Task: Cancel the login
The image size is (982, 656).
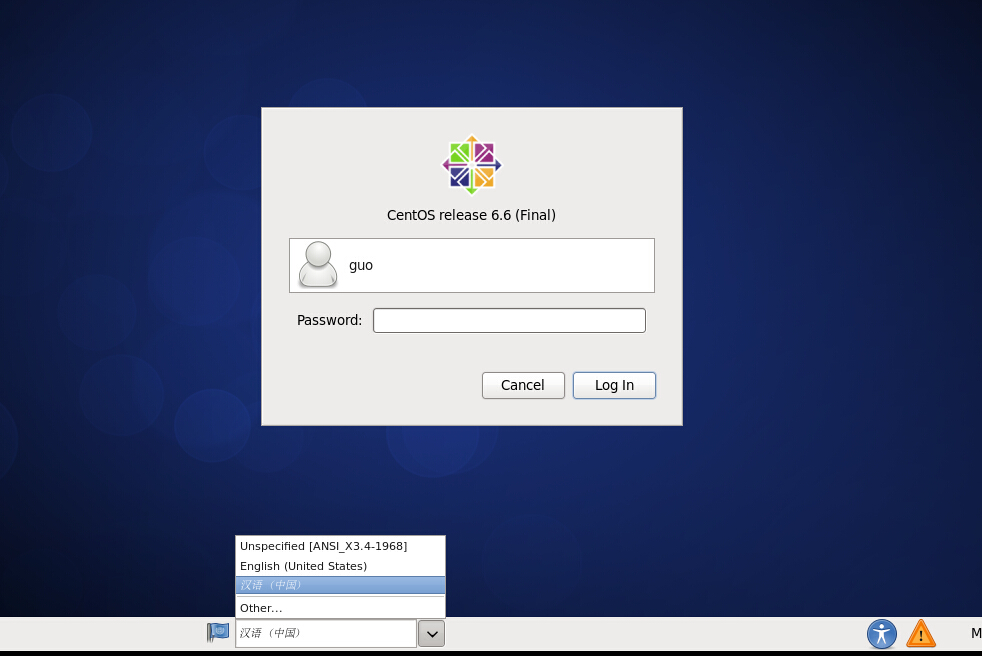Action: tap(523, 385)
